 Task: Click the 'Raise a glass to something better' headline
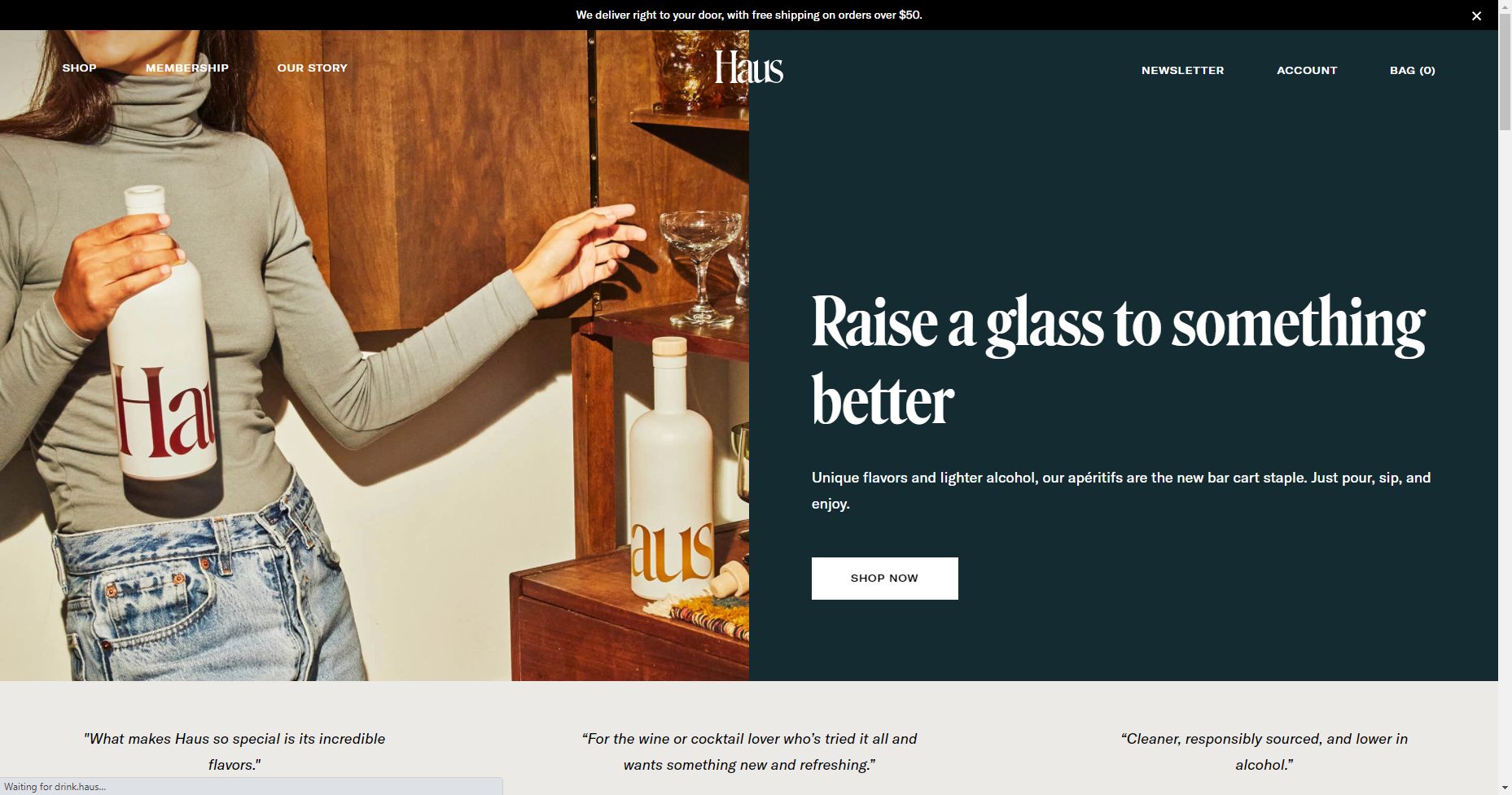click(1119, 361)
